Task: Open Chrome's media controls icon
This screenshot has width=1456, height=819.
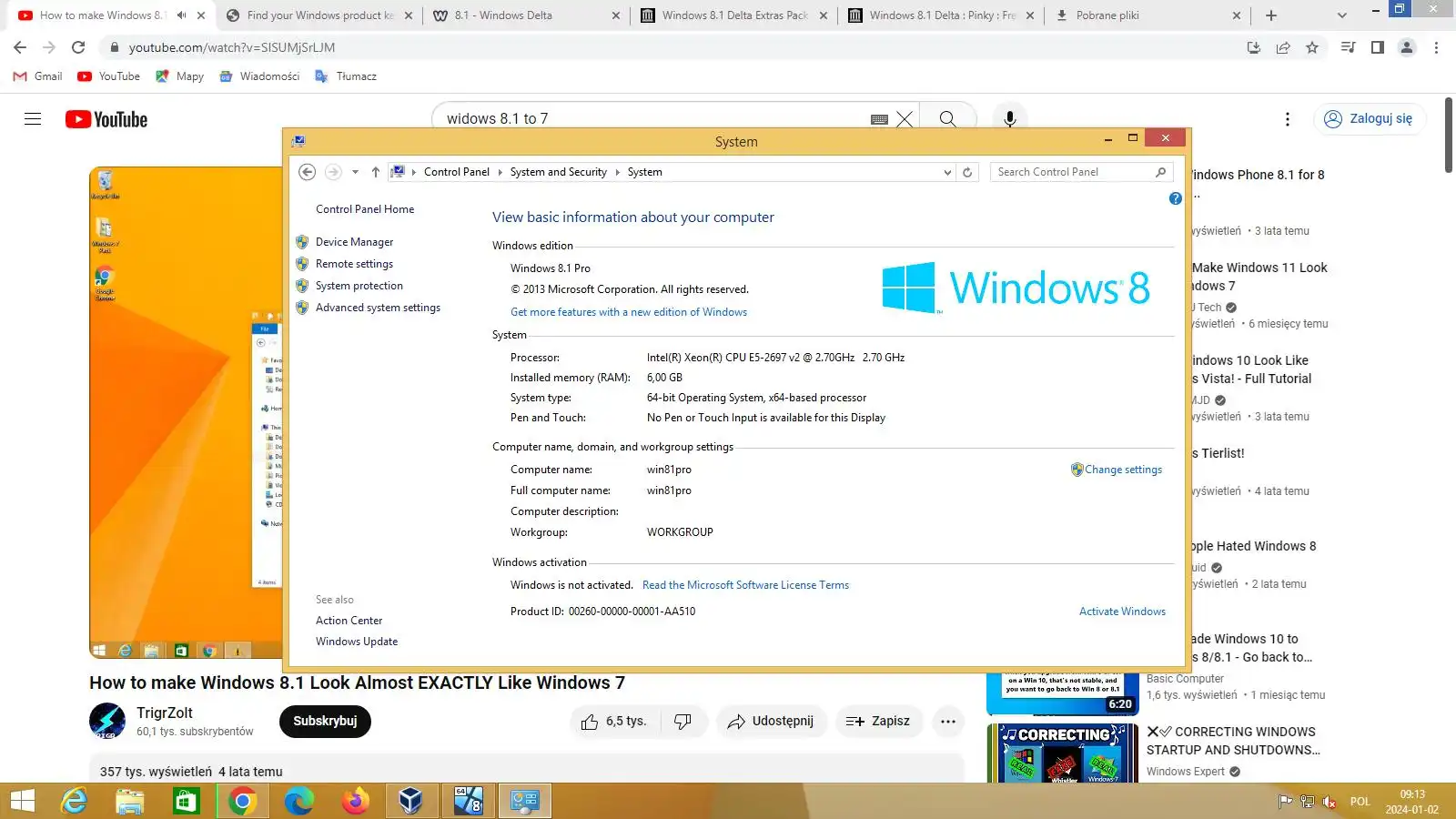Action: 1349,47
